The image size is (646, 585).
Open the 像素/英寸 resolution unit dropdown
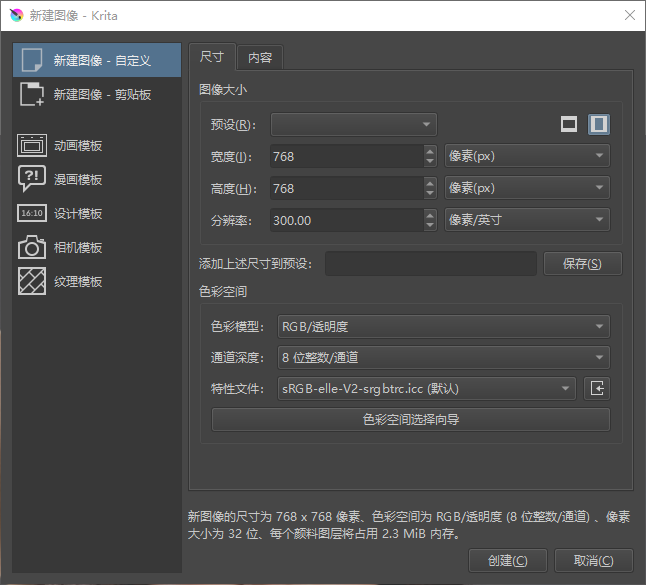pos(527,220)
